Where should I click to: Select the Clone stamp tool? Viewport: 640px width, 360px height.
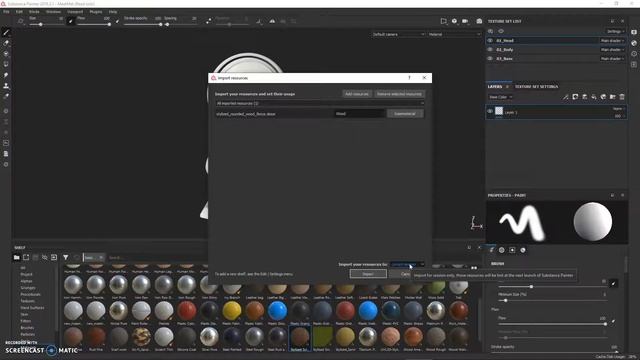(6, 86)
